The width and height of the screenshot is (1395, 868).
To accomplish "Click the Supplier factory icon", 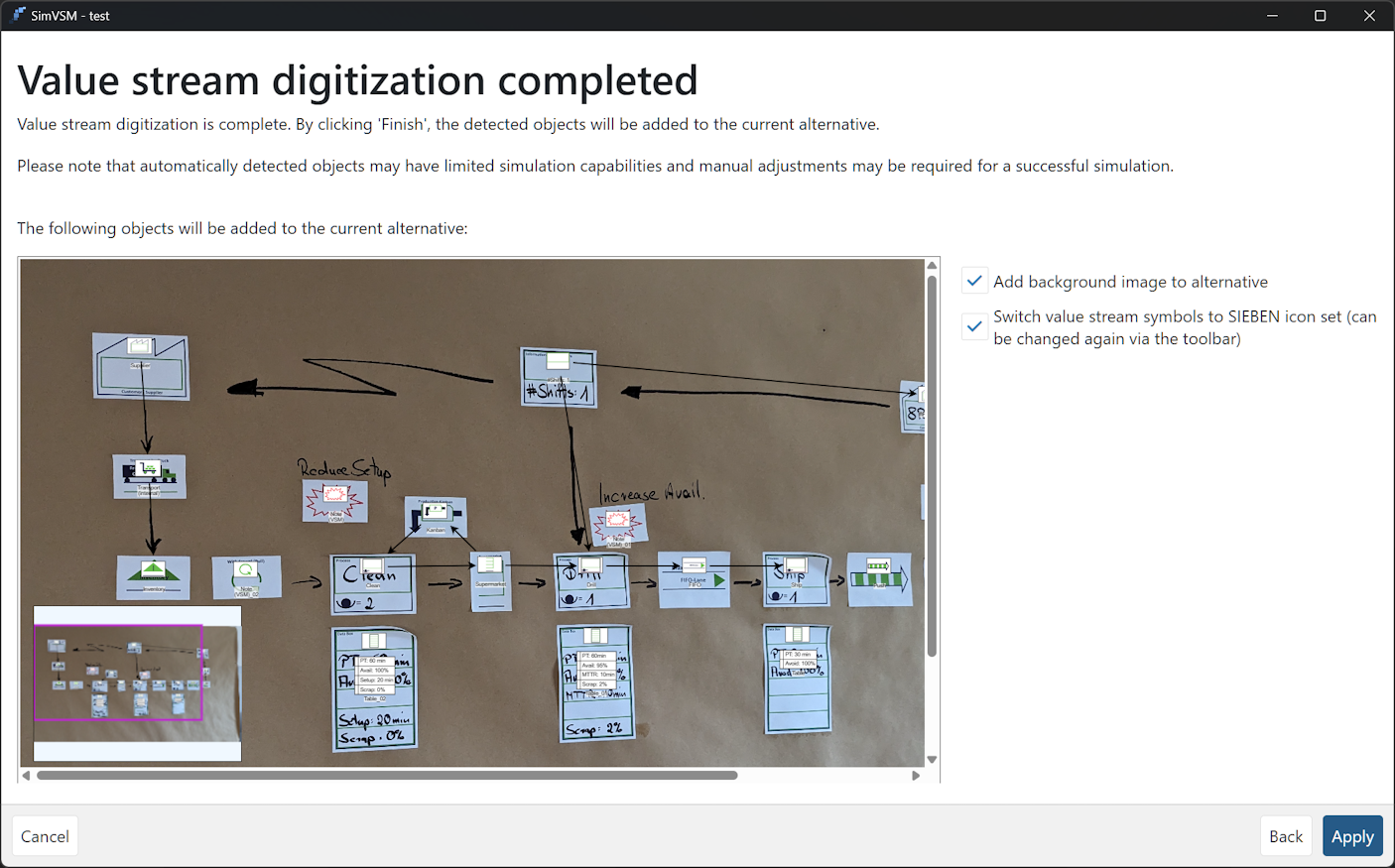I will (141, 365).
